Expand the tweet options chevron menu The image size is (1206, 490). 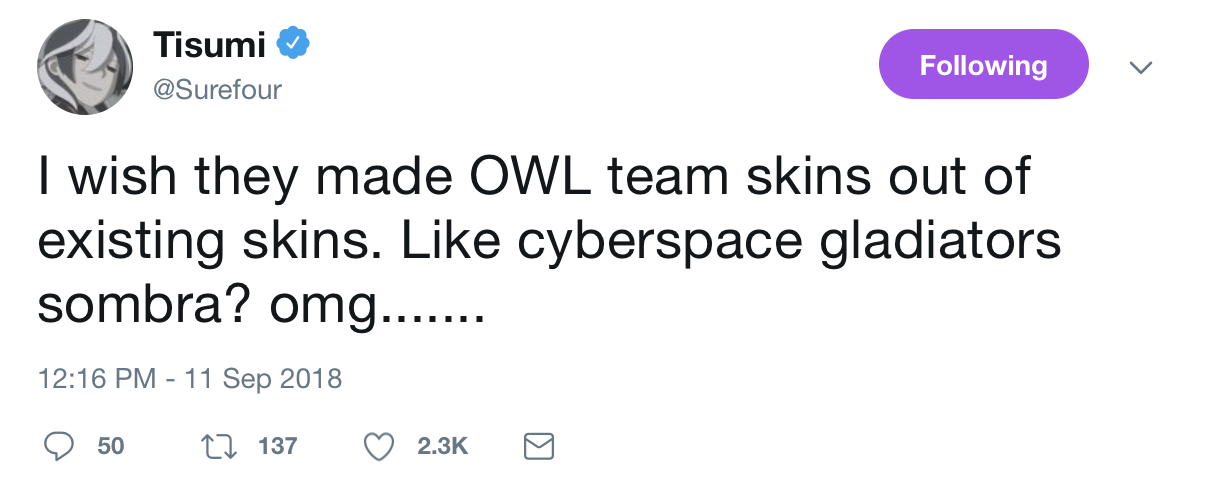1140,67
